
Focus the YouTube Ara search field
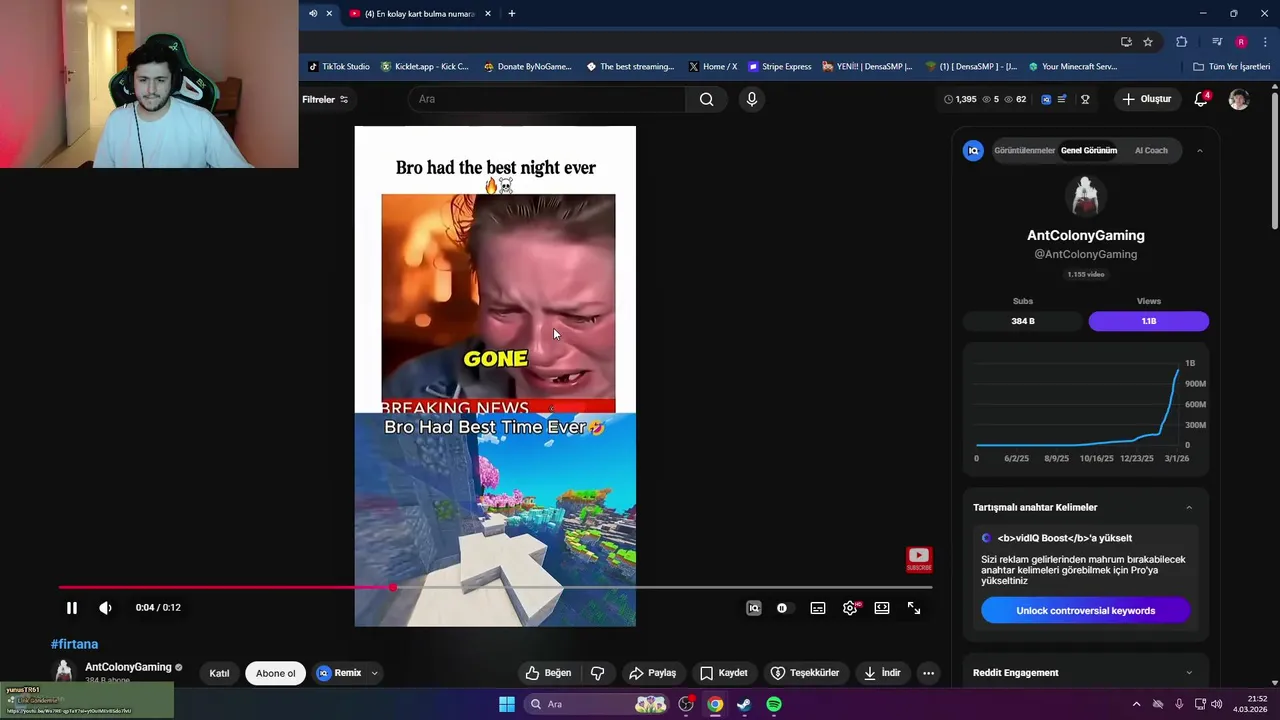[548, 99]
